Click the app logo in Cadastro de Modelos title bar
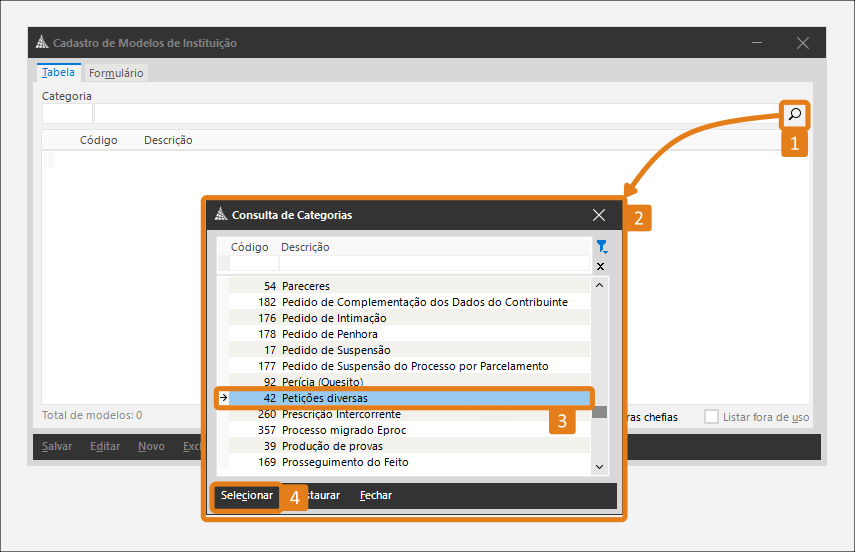The height and width of the screenshot is (552, 855). [41, 43]
